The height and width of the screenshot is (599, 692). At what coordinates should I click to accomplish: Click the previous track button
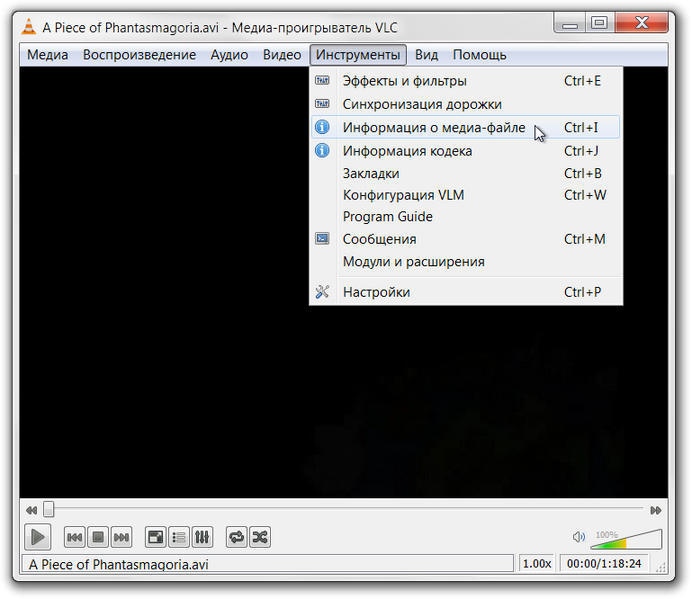pyautogui.click(x=74, y=537)
